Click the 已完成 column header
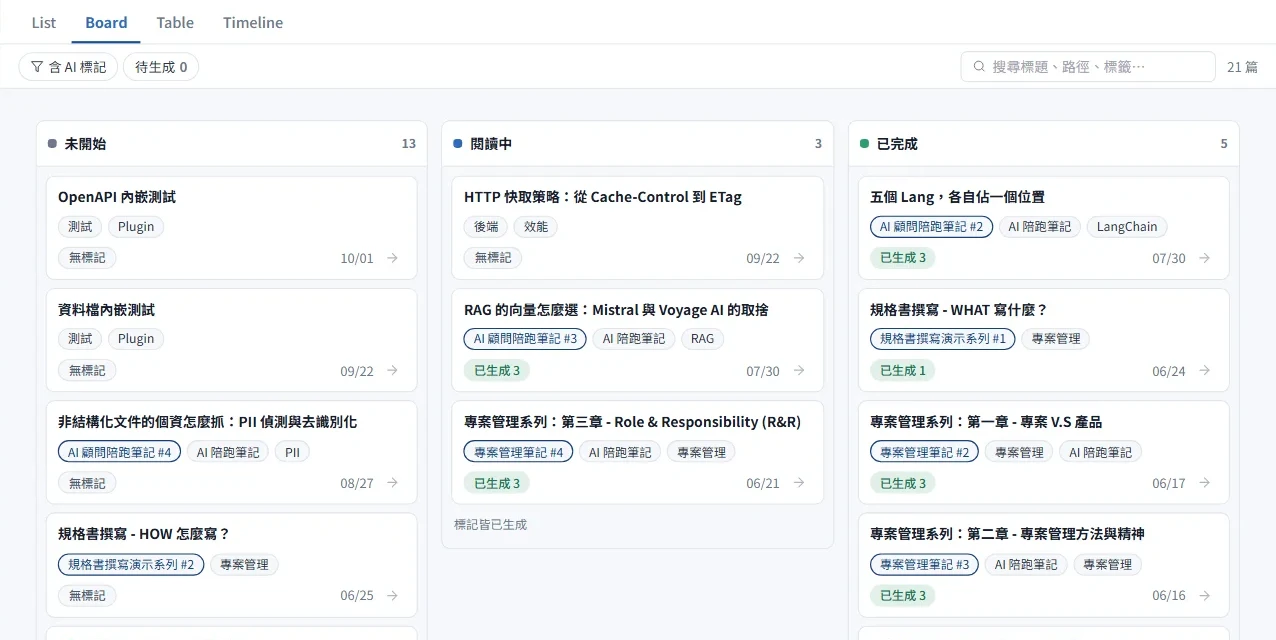Screen dimensions: 1276x640 click(x=1044, y=144)
